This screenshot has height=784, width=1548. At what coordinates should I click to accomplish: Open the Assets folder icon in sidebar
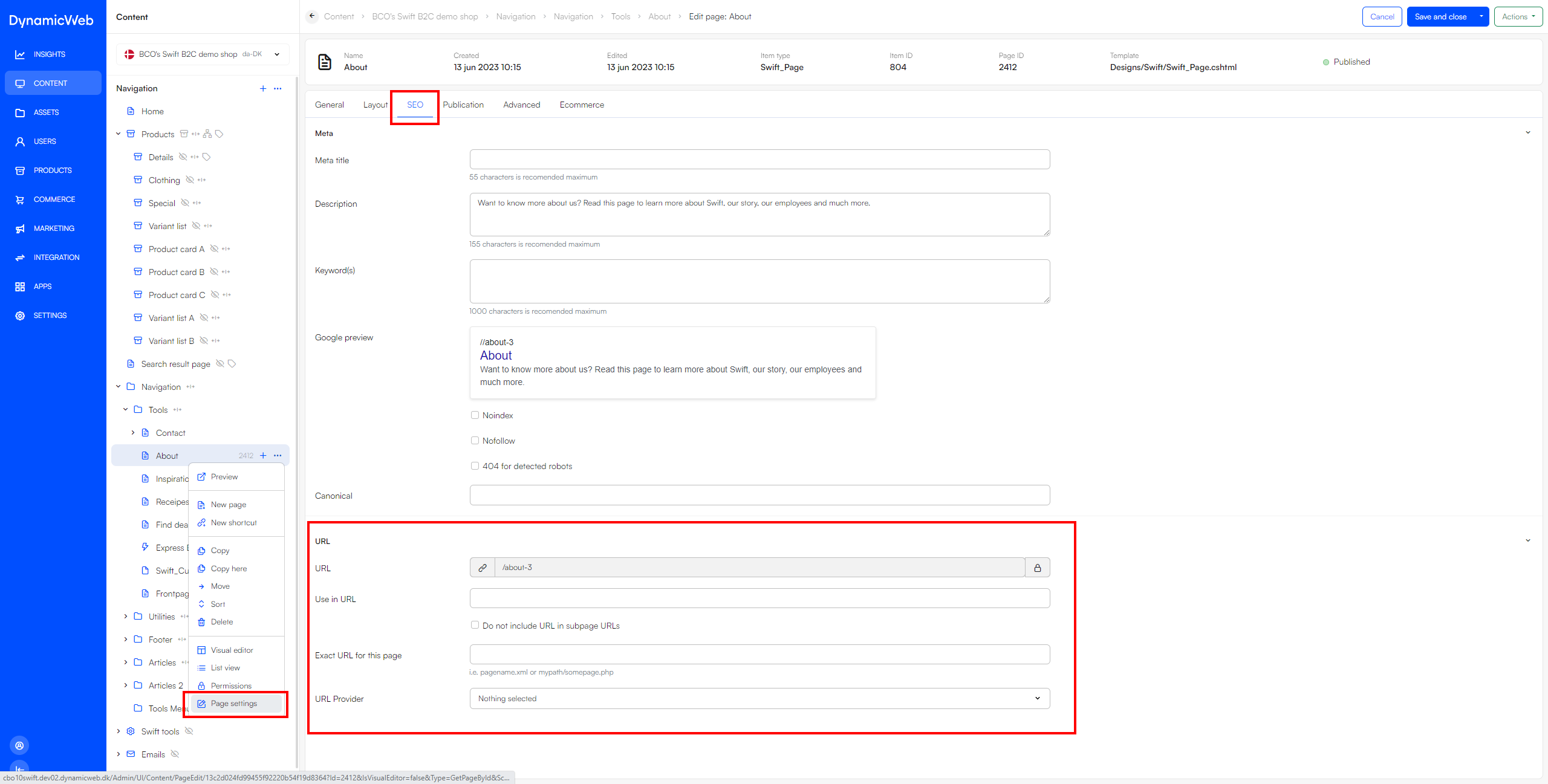click(20, 112)
